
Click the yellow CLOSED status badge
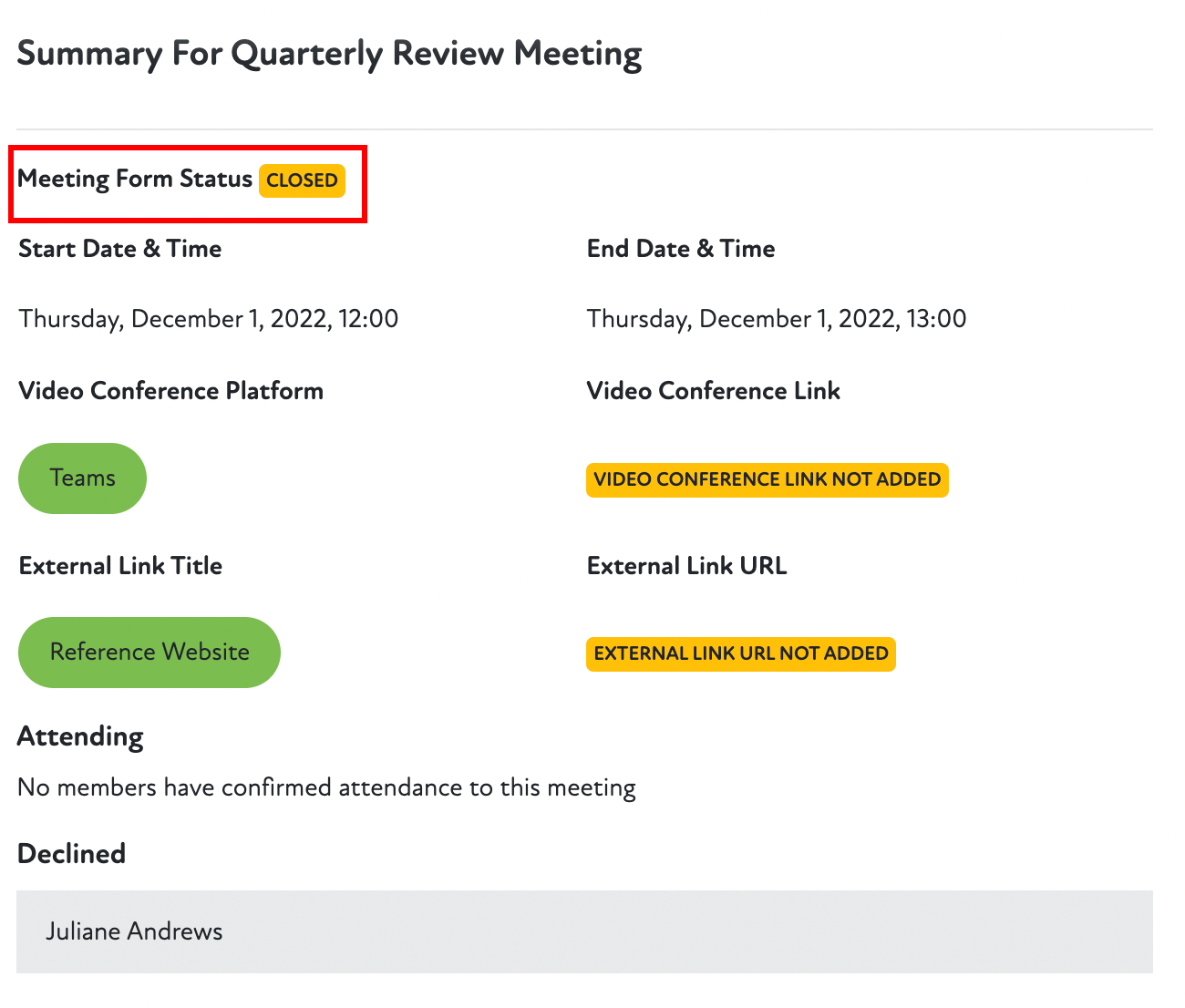(302, 180)
